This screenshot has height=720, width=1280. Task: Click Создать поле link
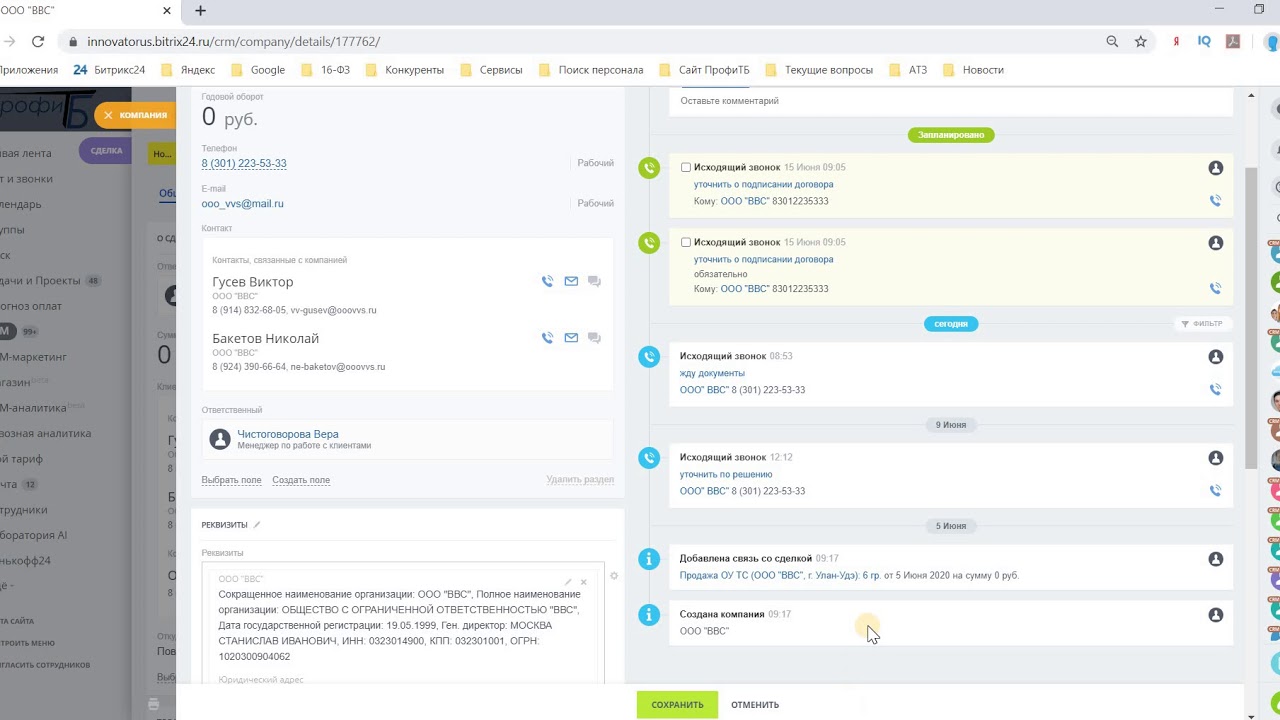click(x=301, y=480)
